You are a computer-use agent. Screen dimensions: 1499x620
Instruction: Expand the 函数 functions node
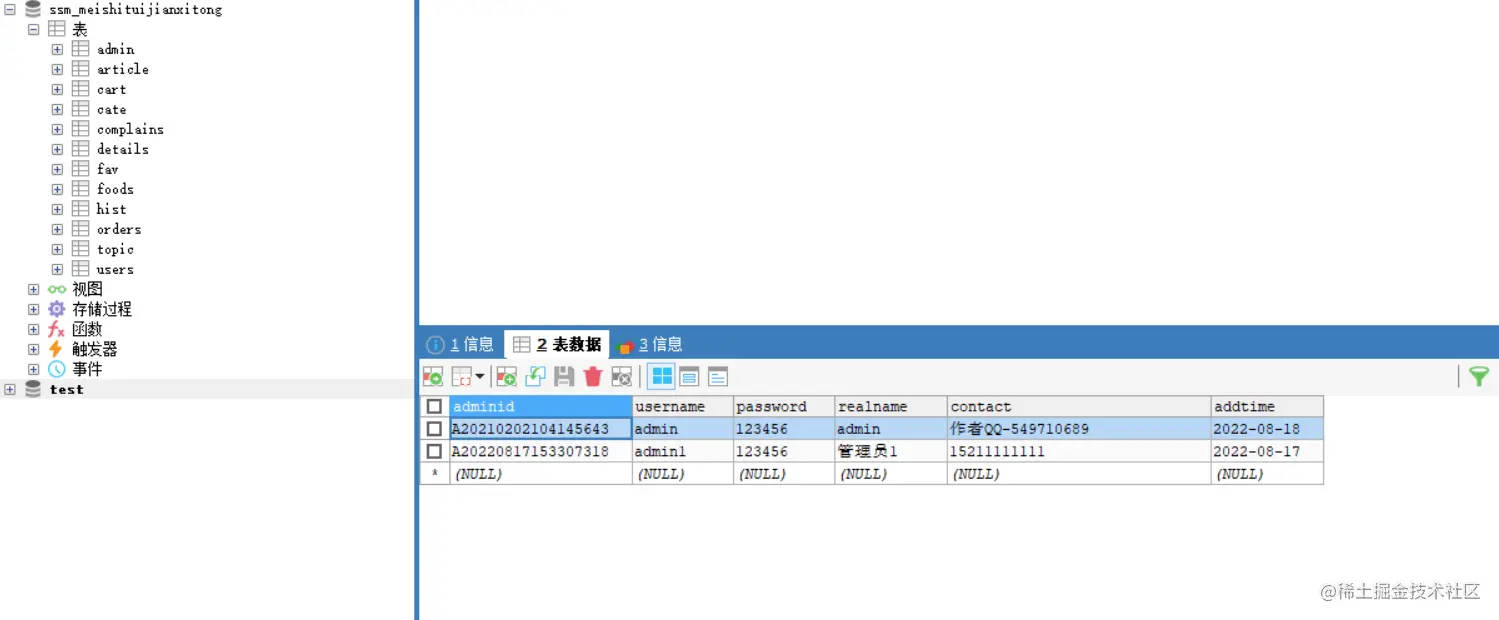click(33, 329)
